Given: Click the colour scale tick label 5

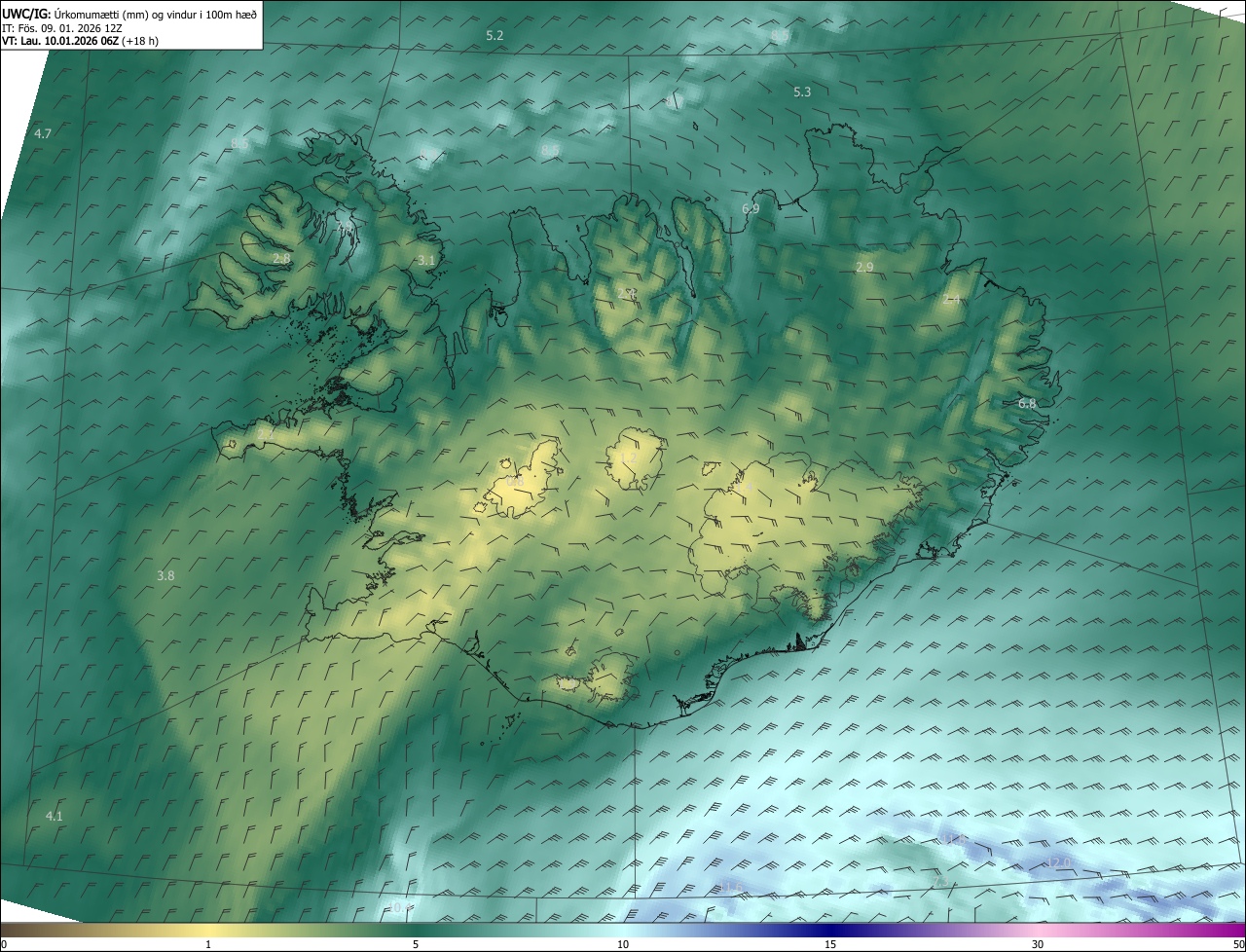Looking at the screenshot, I should [x=416, y=944].
